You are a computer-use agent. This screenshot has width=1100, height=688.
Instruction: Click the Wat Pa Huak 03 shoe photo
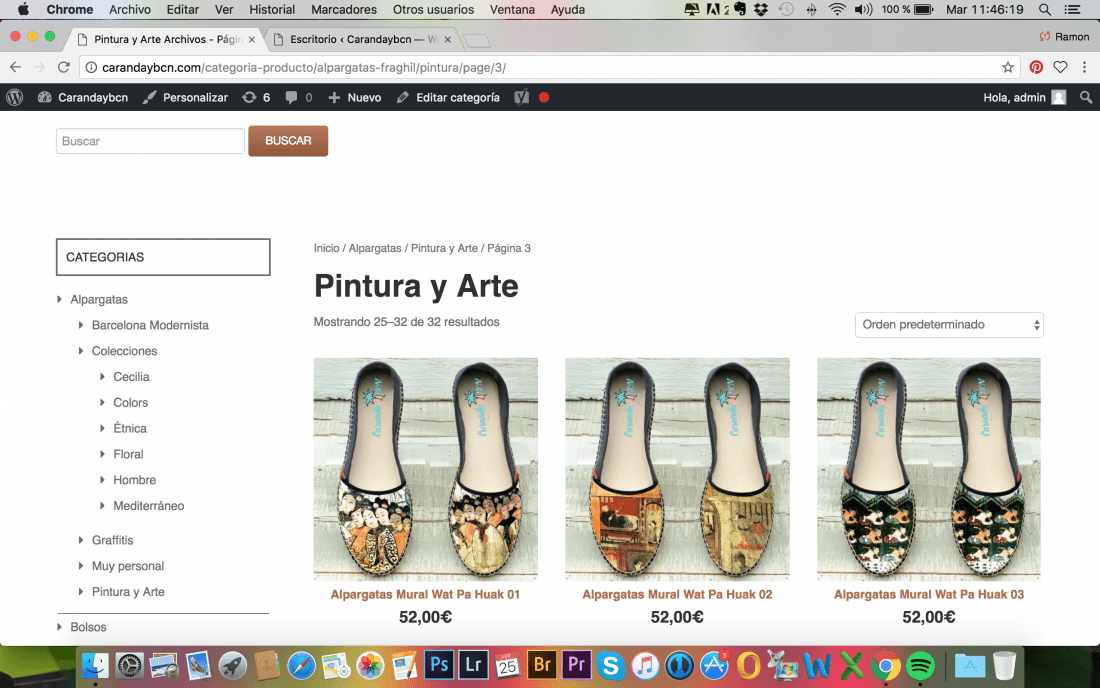coord(929,469)
